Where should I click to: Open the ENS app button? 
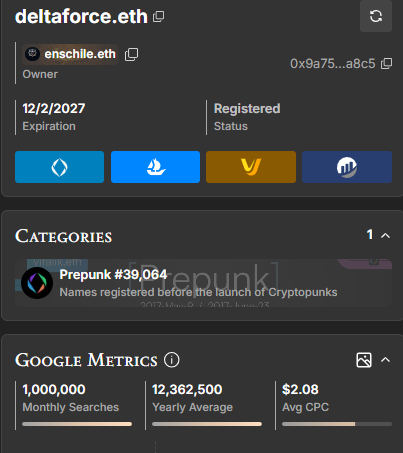59,167
